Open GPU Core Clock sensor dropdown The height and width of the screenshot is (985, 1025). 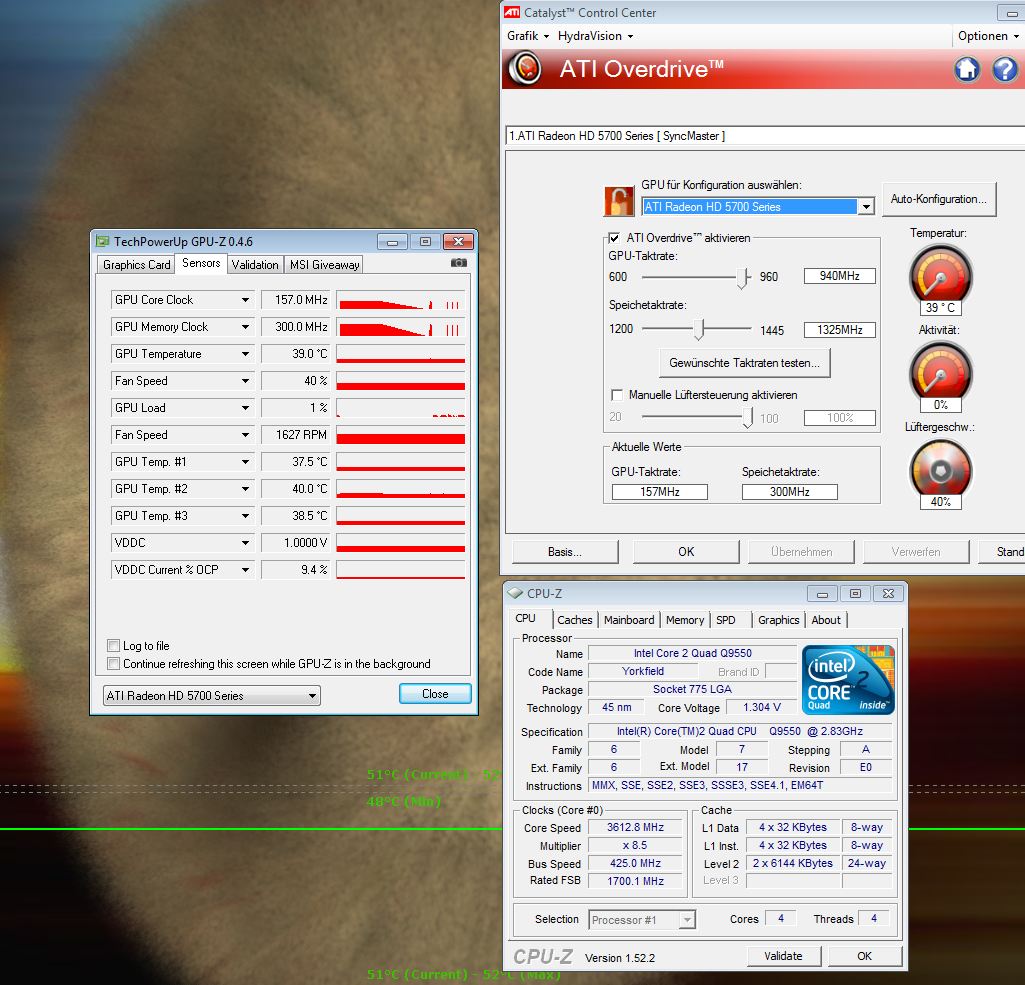click(x=245, y=300)
